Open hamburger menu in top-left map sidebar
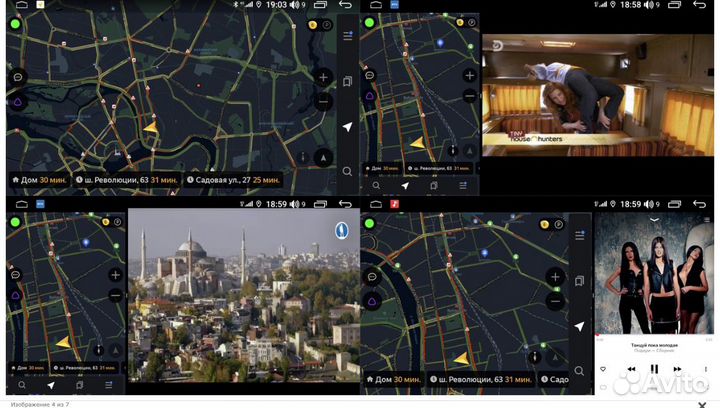This screenshot has width=720, height=408. (x=347, y=36)
